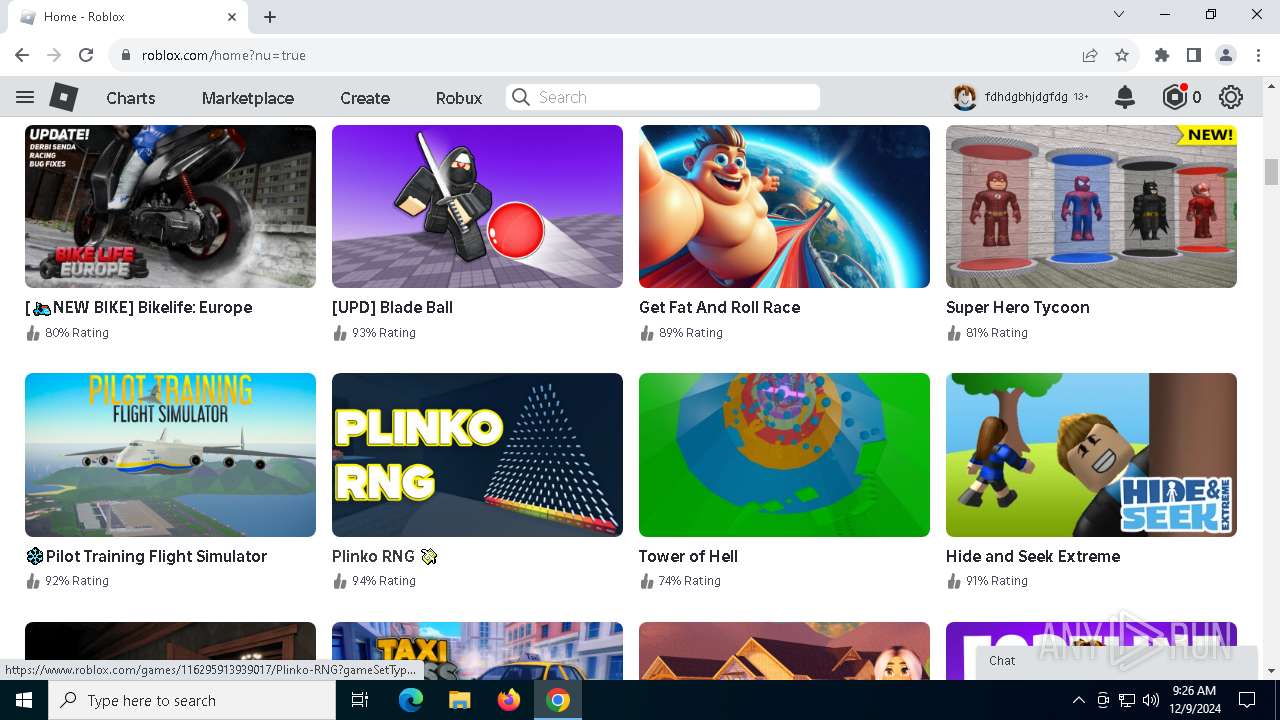Viewport: 1280px width, 720px height.
Task: Open Bikelife: Europe game thumbnail
Action: click(170, 206)
